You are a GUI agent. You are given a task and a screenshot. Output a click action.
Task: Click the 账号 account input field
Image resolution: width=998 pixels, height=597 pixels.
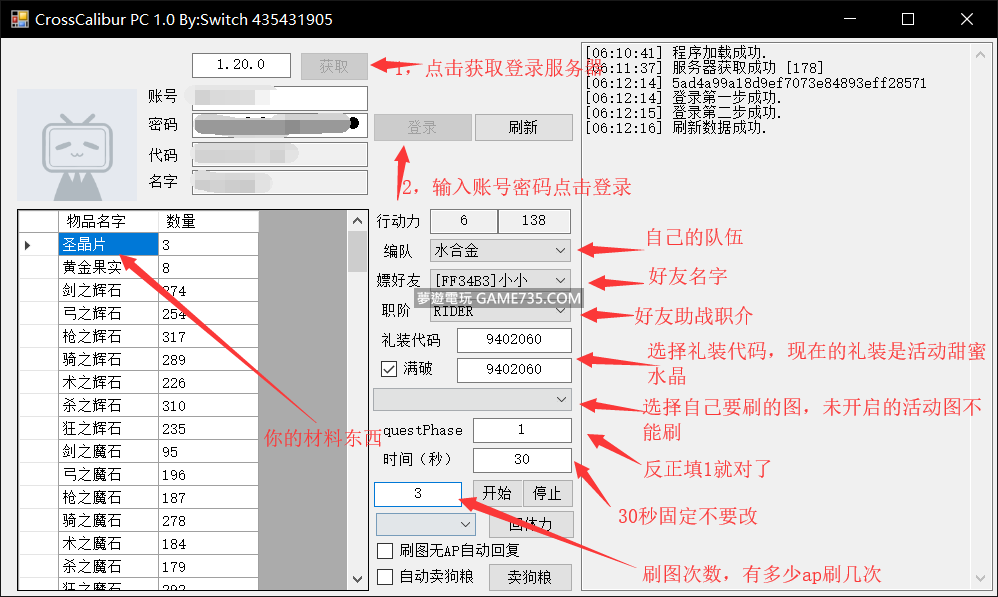pos(280,98)
